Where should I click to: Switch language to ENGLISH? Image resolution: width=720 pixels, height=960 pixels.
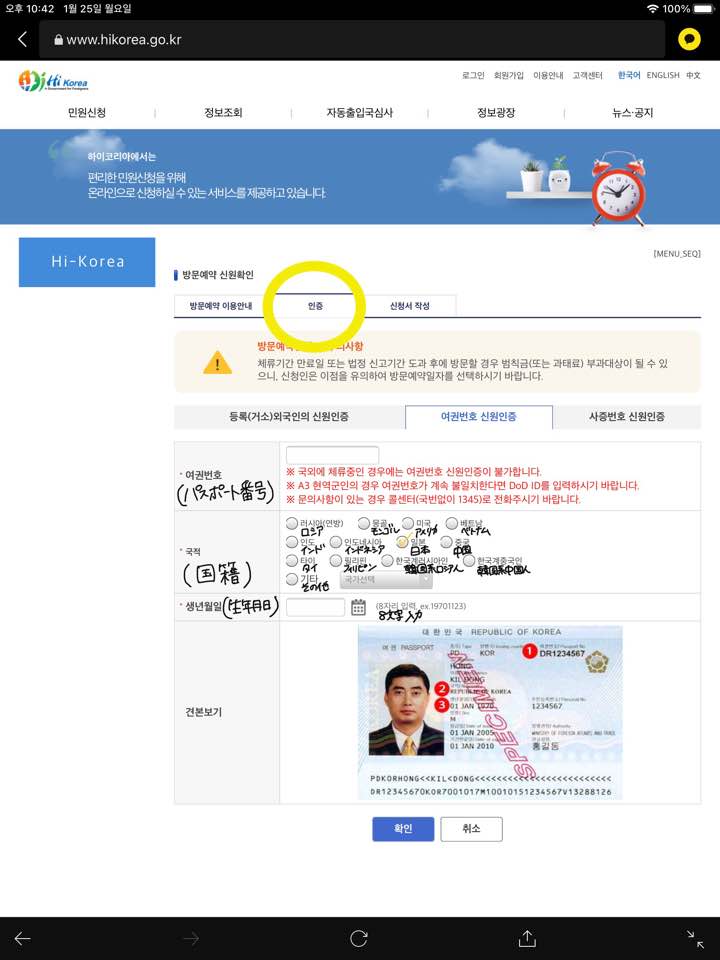[663, 75]
